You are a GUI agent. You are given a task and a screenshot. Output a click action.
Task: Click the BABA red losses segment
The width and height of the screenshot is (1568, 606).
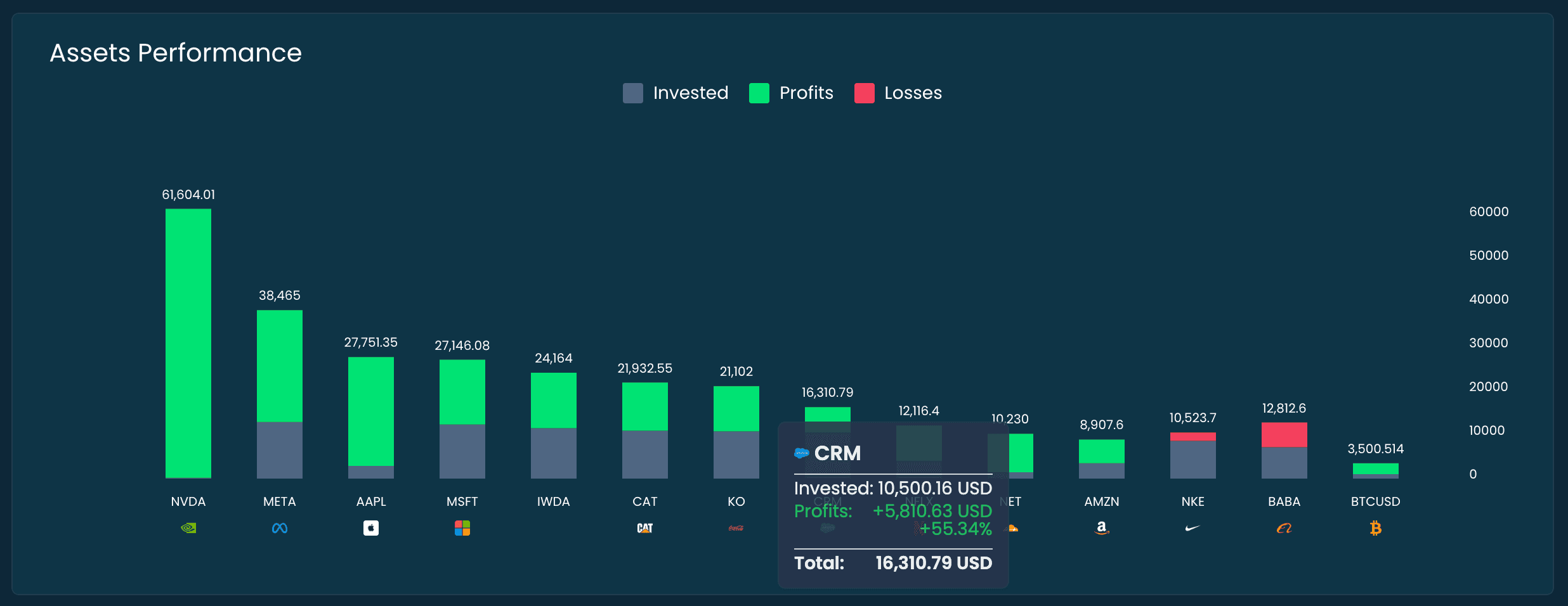coord(1284,435)
